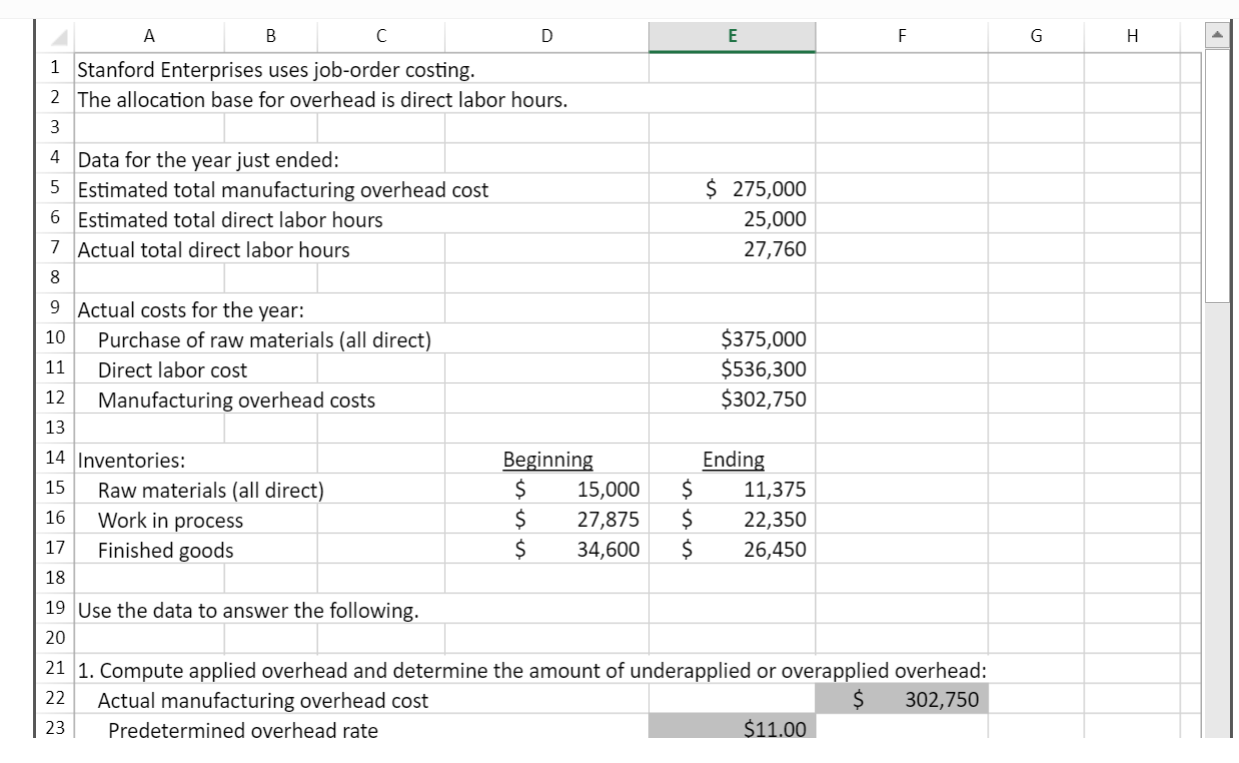Click the $536,300 value cell
Screen dimensions: 1239x763
(x=732, y=370)
